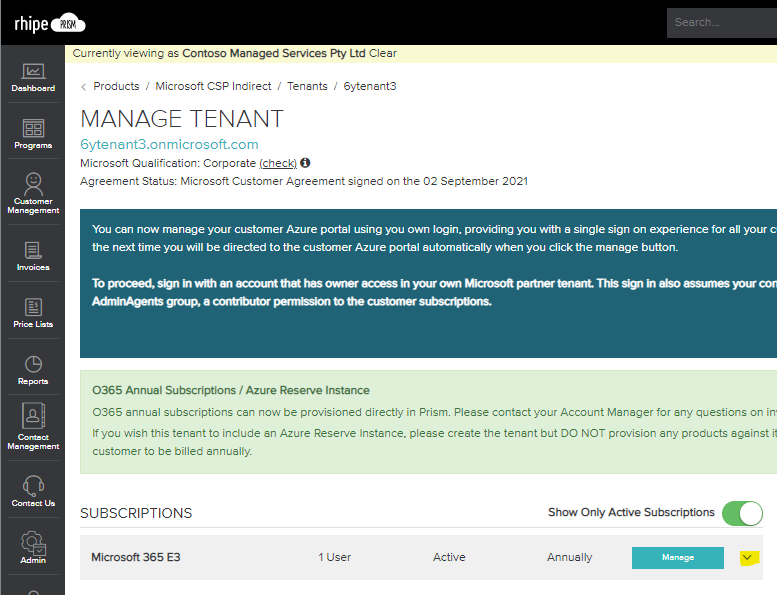Screen dimensions: 777x595
Task: Click the Search input field
Action: coord(722,22)
